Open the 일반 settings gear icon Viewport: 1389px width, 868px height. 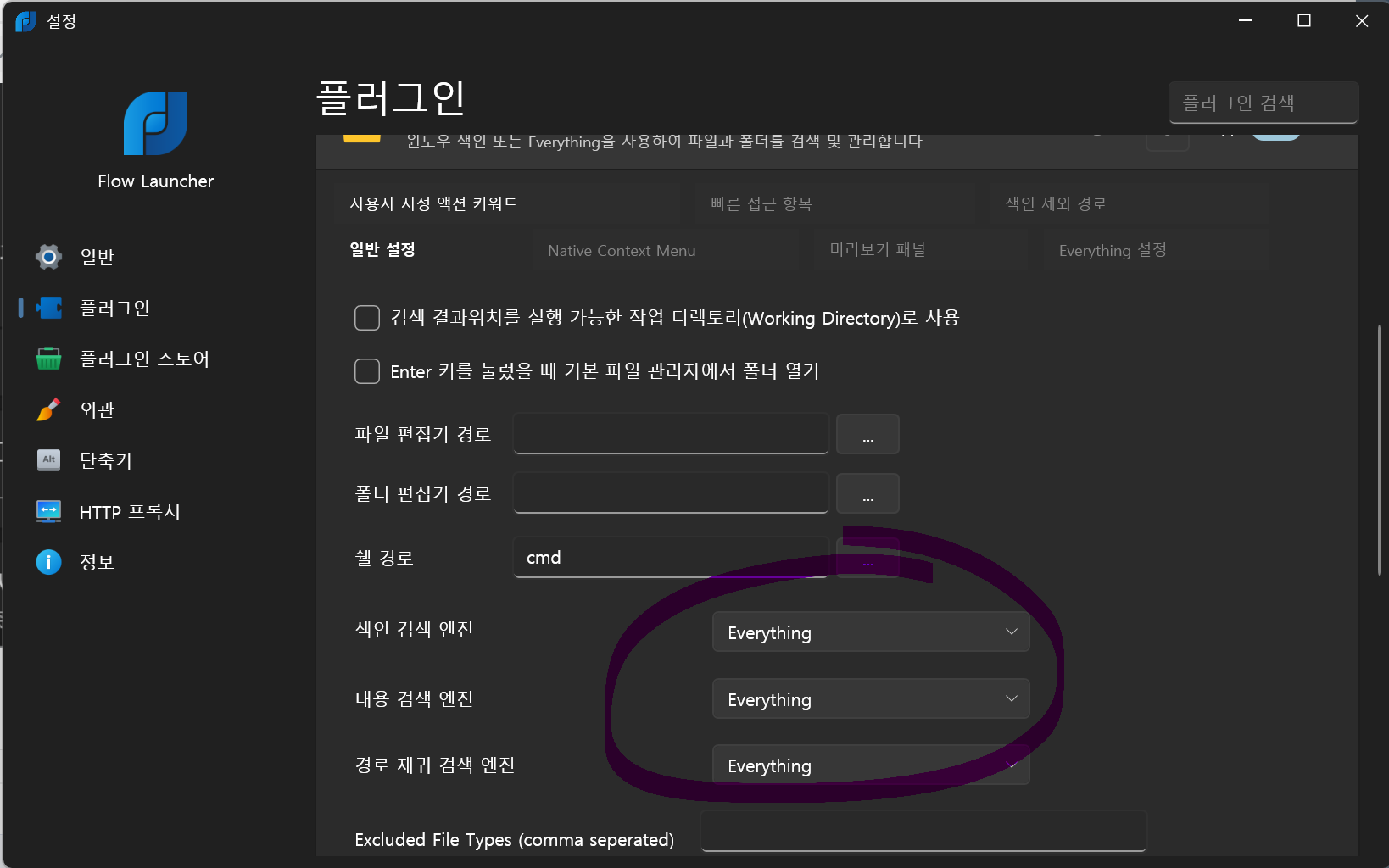[x=48, y=257]
